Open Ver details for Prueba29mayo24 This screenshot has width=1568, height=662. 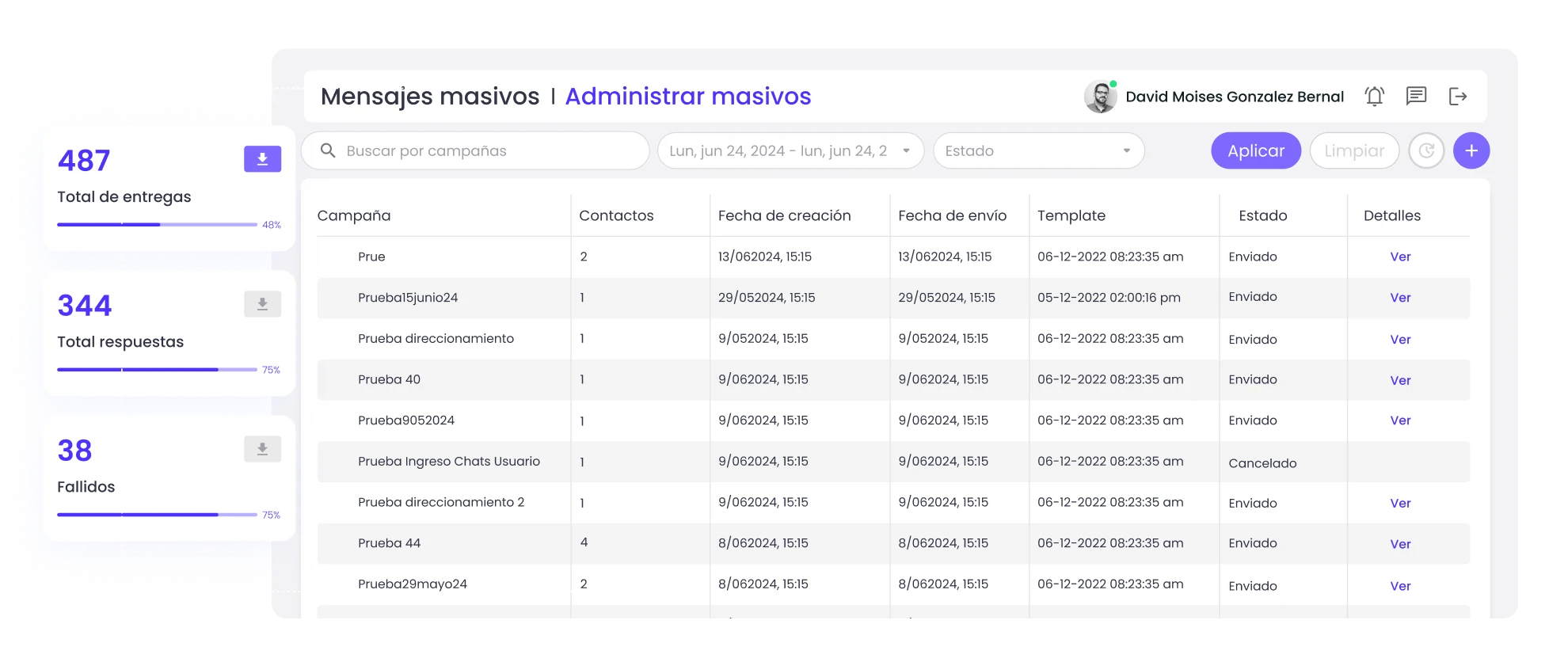tap(1400, 586)
